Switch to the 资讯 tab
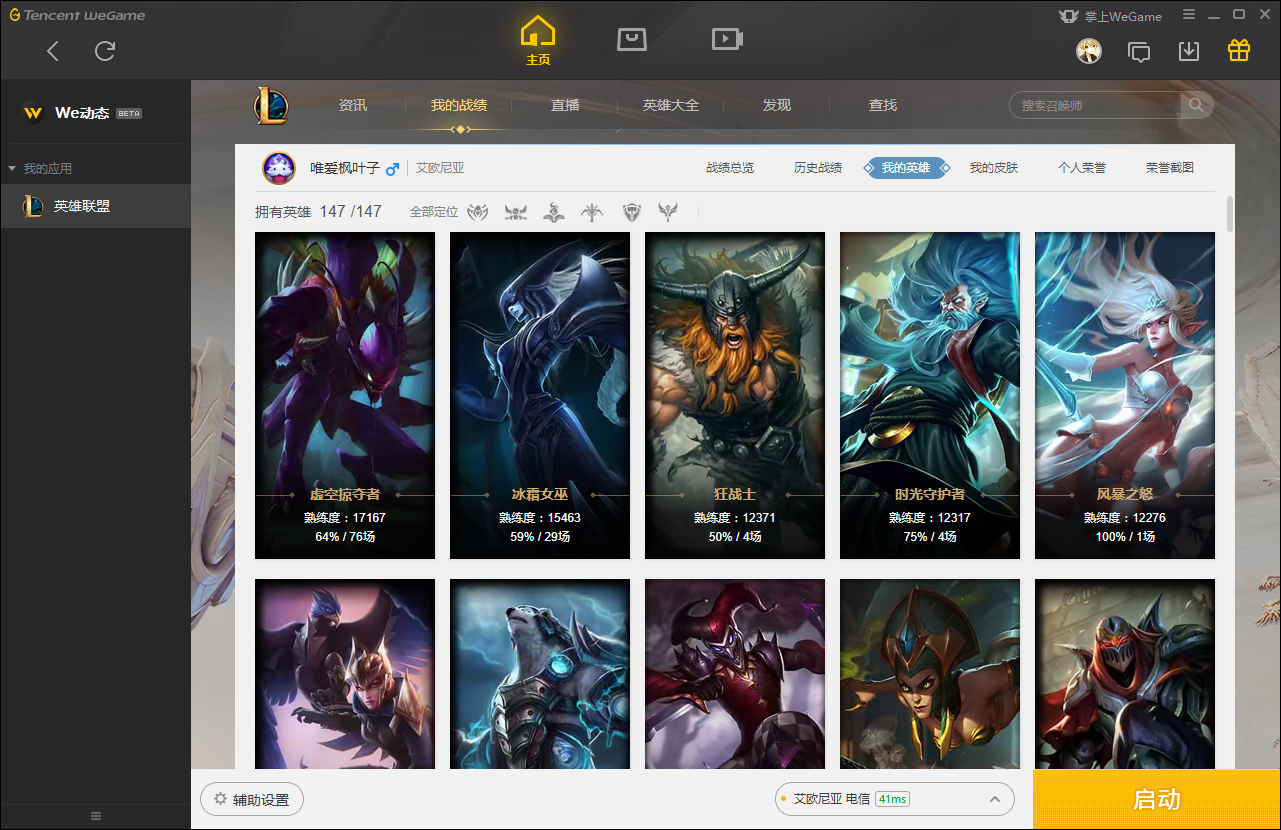The width and height of the screenshot is (1281, 830). click(353, 105)
